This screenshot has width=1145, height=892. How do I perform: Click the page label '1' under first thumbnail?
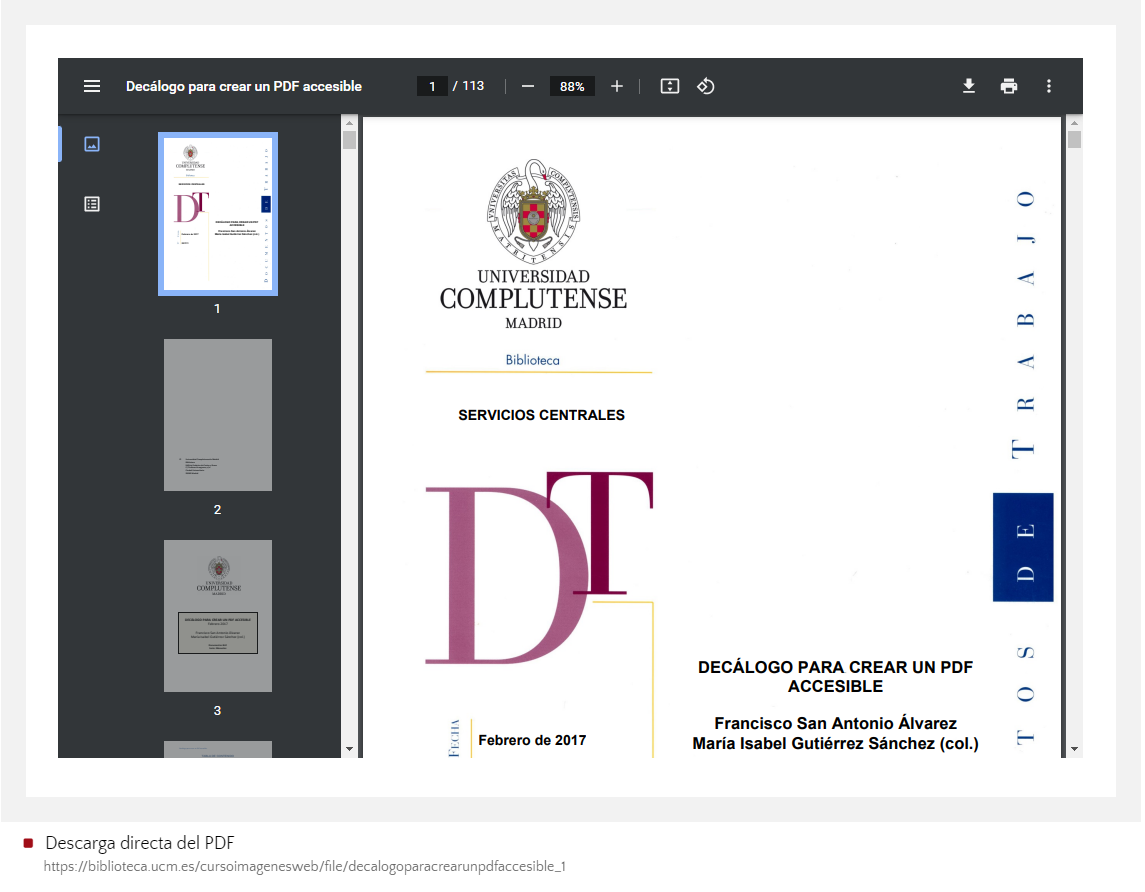pyautogui.click(x=217, y=309)
